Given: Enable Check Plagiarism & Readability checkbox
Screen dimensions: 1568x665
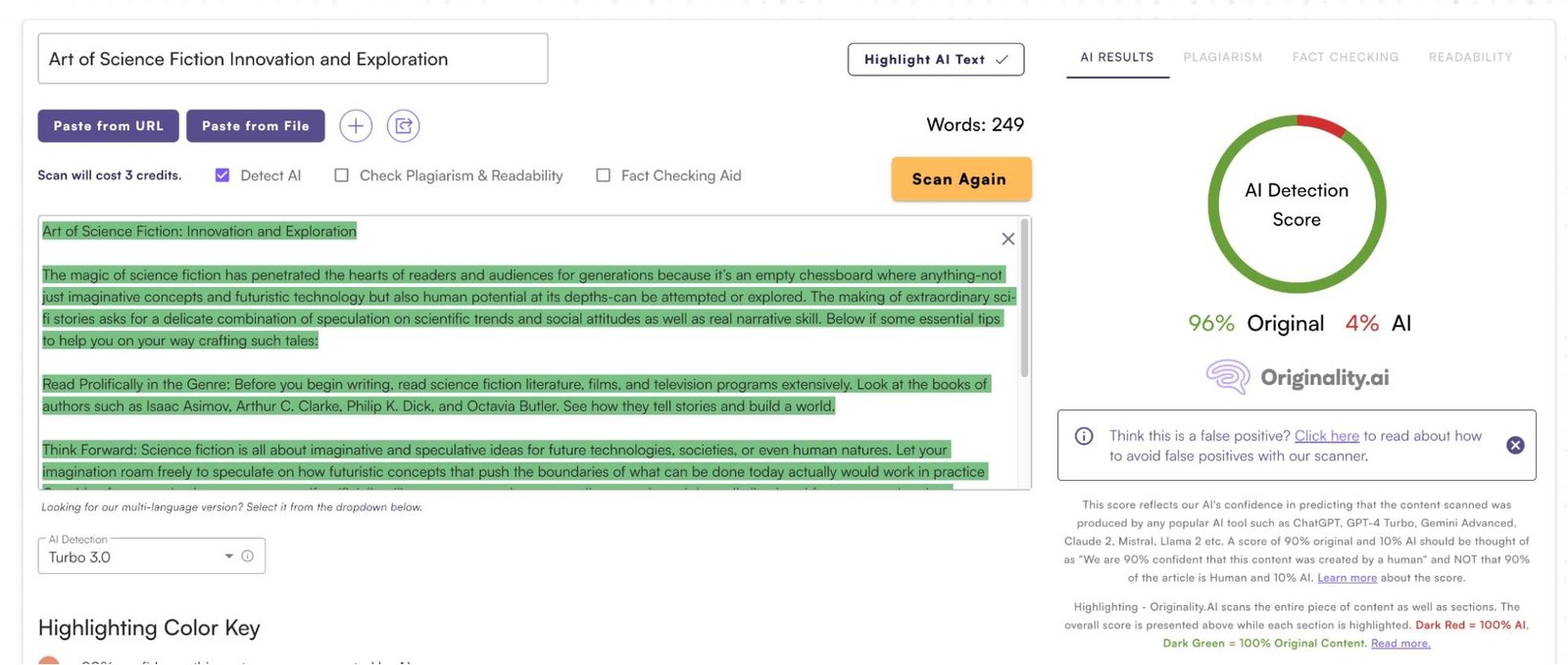Looking at the screenshot, I should 341,175.
